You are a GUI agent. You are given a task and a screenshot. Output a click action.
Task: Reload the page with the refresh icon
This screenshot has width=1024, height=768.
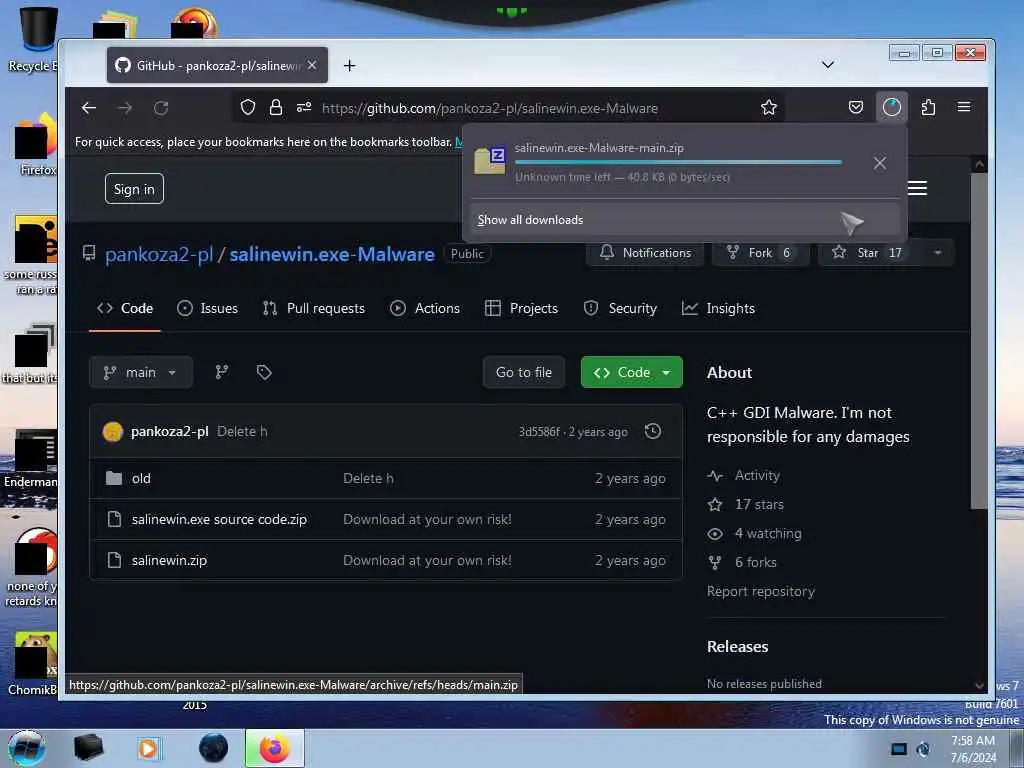pos(161,108)
